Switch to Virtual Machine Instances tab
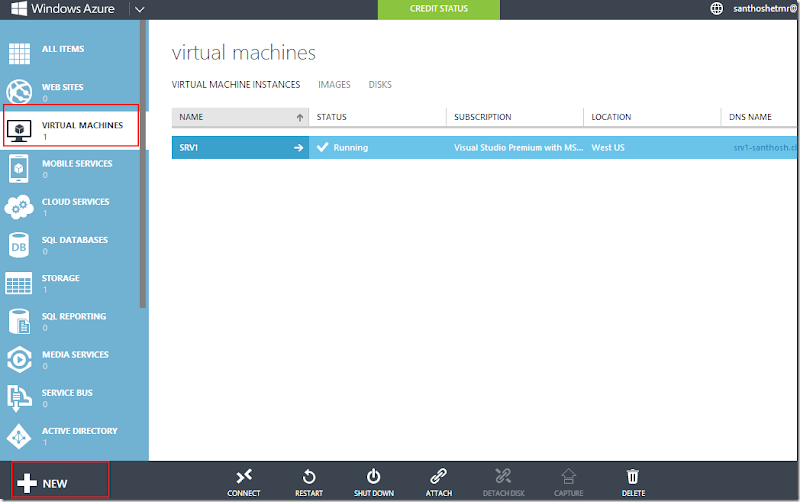 tap(236, 85)
